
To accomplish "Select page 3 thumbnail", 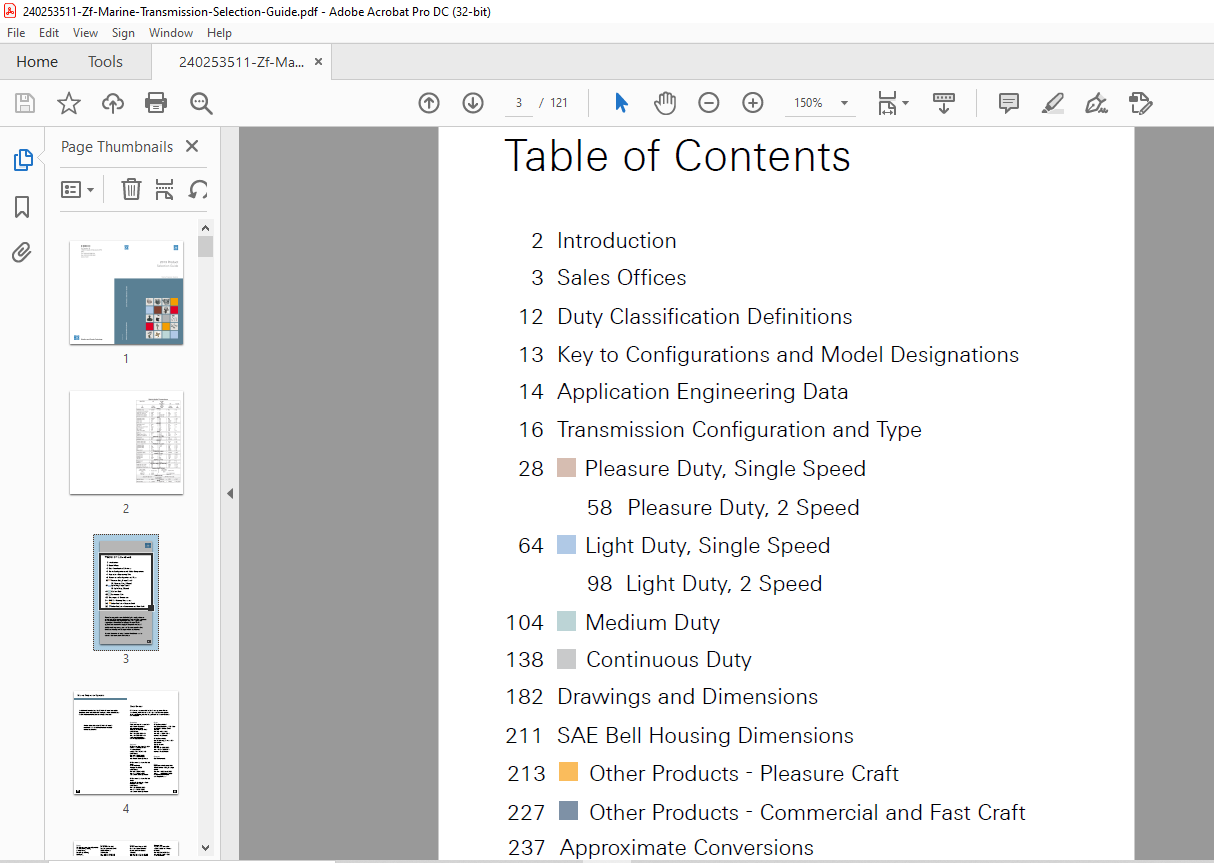I will pos(126,592).
